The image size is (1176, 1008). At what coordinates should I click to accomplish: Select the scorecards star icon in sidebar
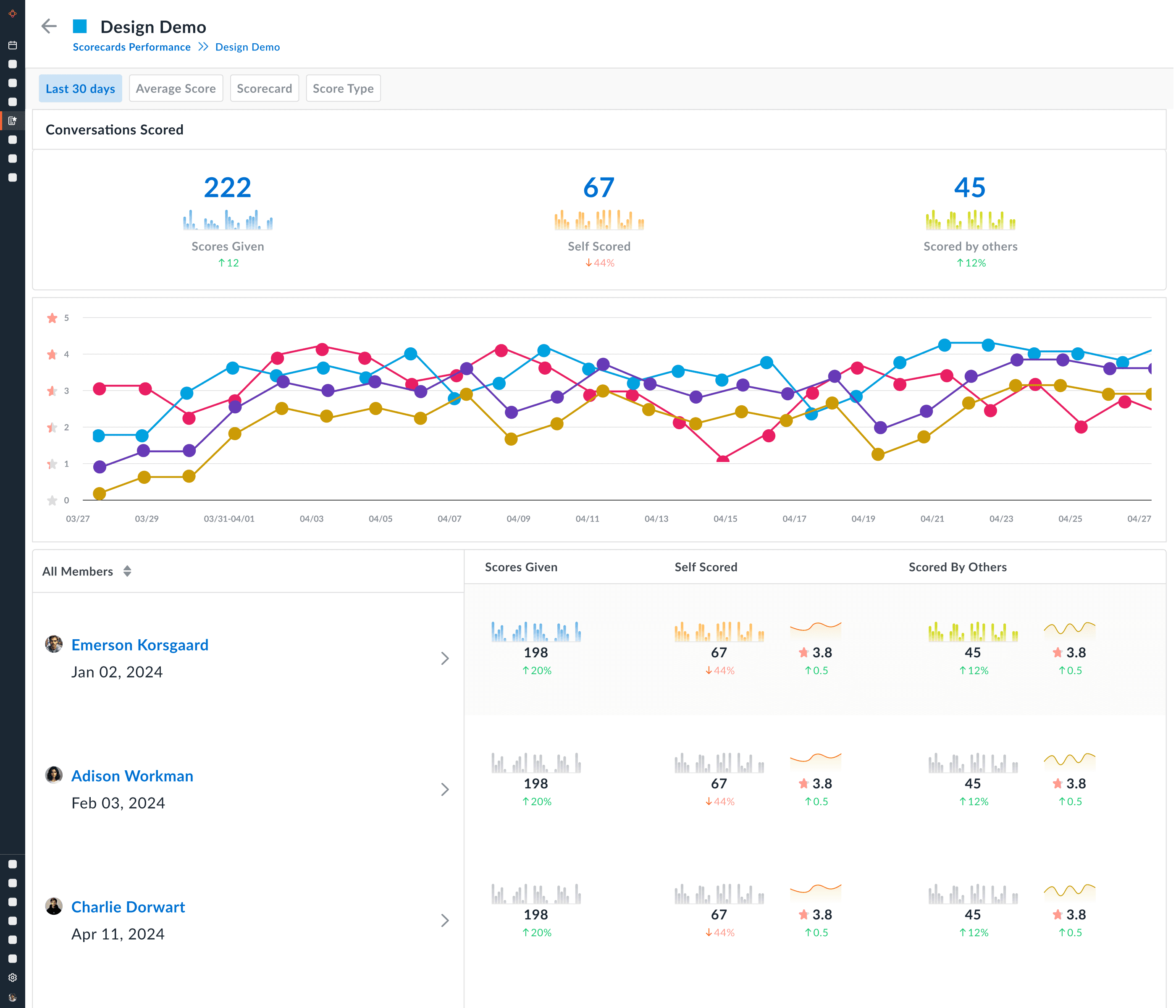pos(13,121)
